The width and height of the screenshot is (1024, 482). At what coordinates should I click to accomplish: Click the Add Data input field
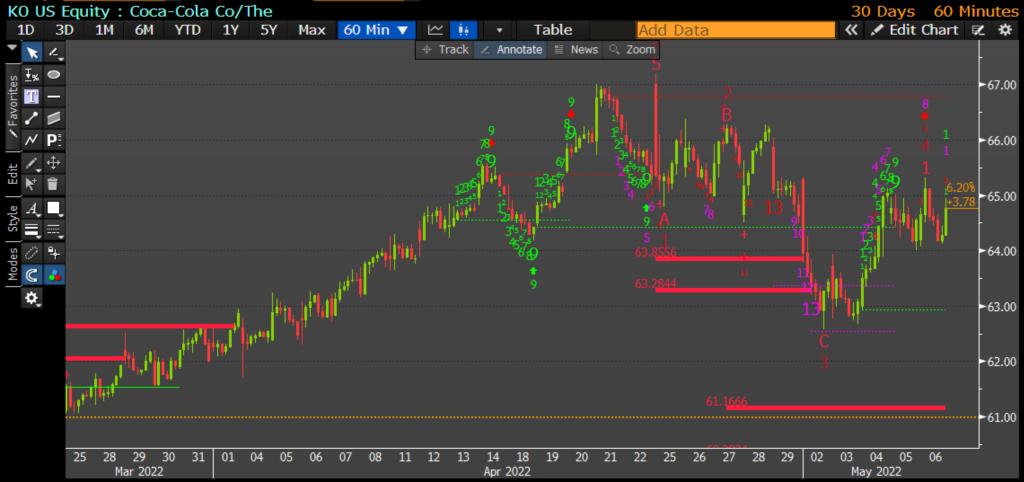point(736,30)
